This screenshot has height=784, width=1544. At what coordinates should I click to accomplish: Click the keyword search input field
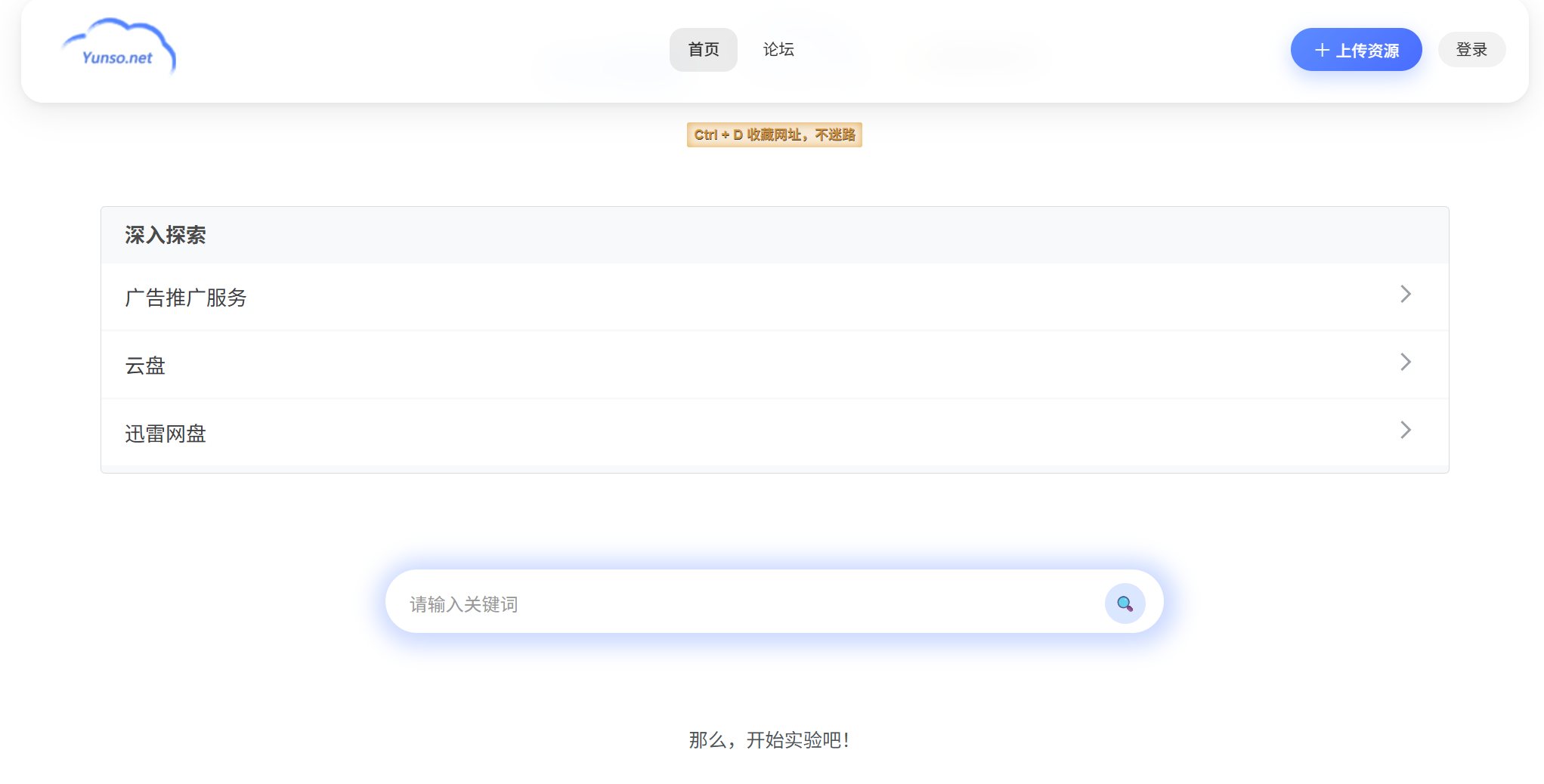tap(680, 603)
